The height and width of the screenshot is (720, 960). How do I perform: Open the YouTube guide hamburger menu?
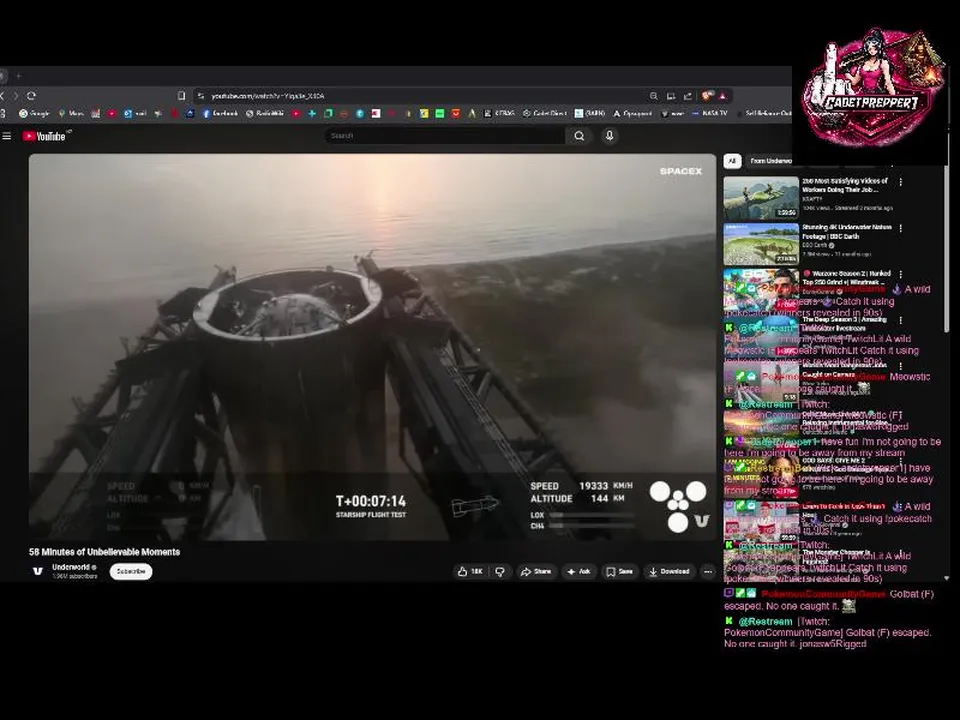point(7,136)
